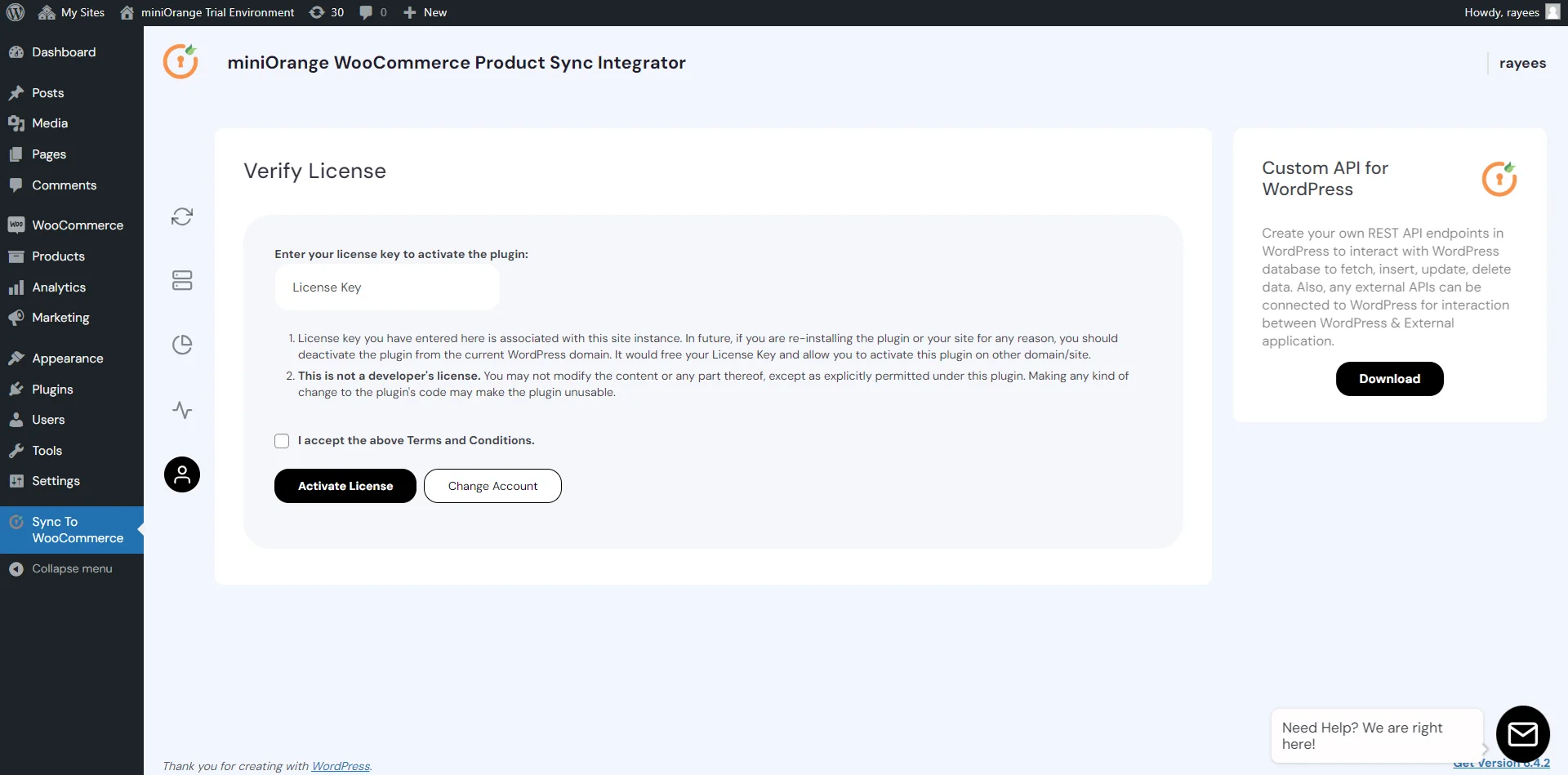Open the server/store configuration icon

[x=182, y=280]
